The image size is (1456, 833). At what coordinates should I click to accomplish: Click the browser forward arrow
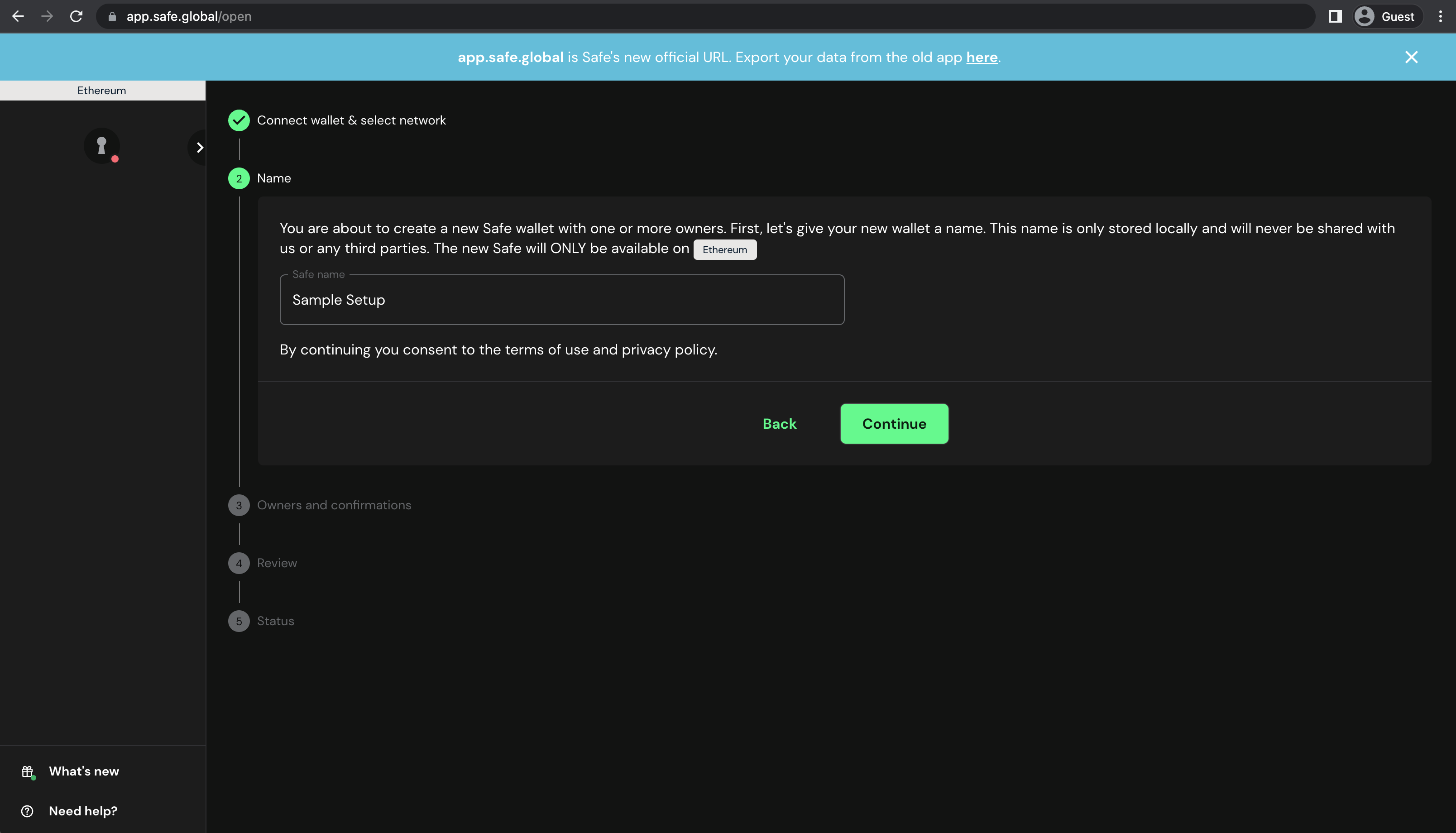coord(47,17)
